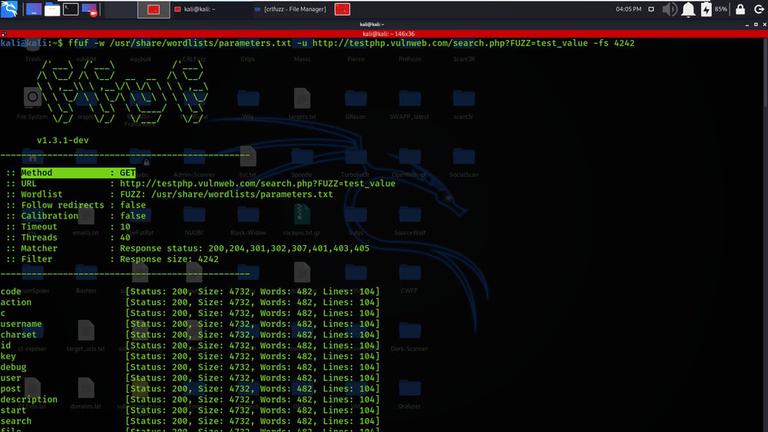
Task: Click the log out icon
Action: point(759,9)
